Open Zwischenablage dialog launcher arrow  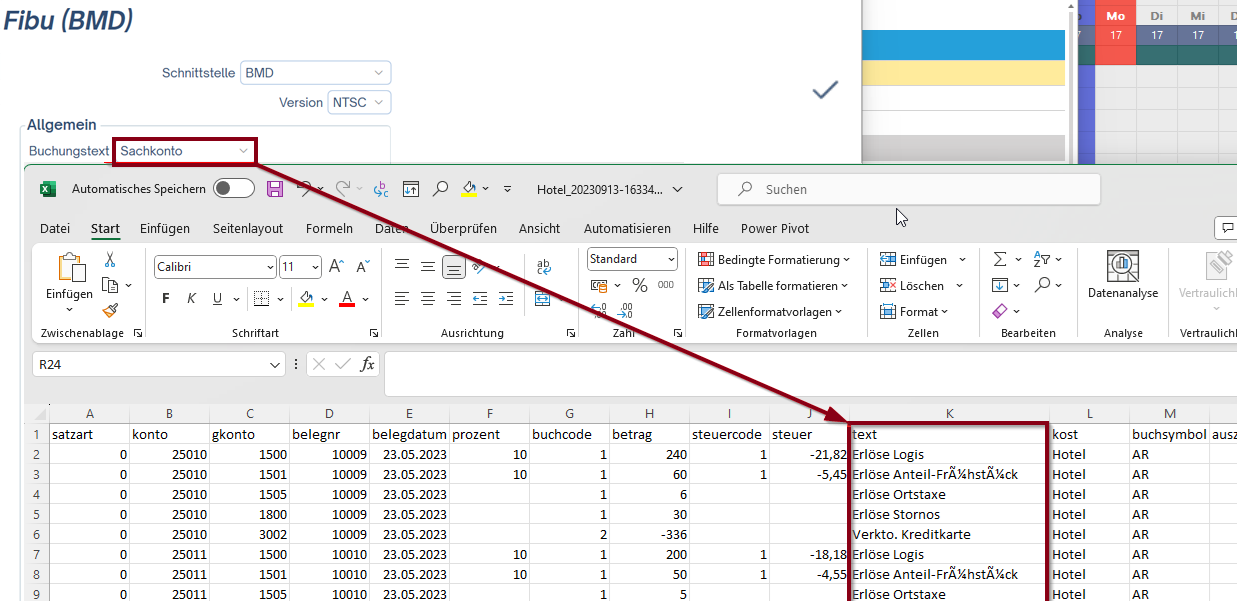click(137, 333)
